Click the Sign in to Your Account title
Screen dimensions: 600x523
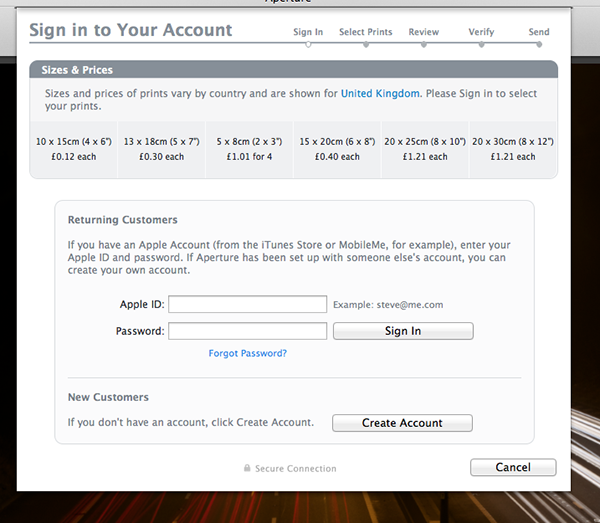click(130, 30)
